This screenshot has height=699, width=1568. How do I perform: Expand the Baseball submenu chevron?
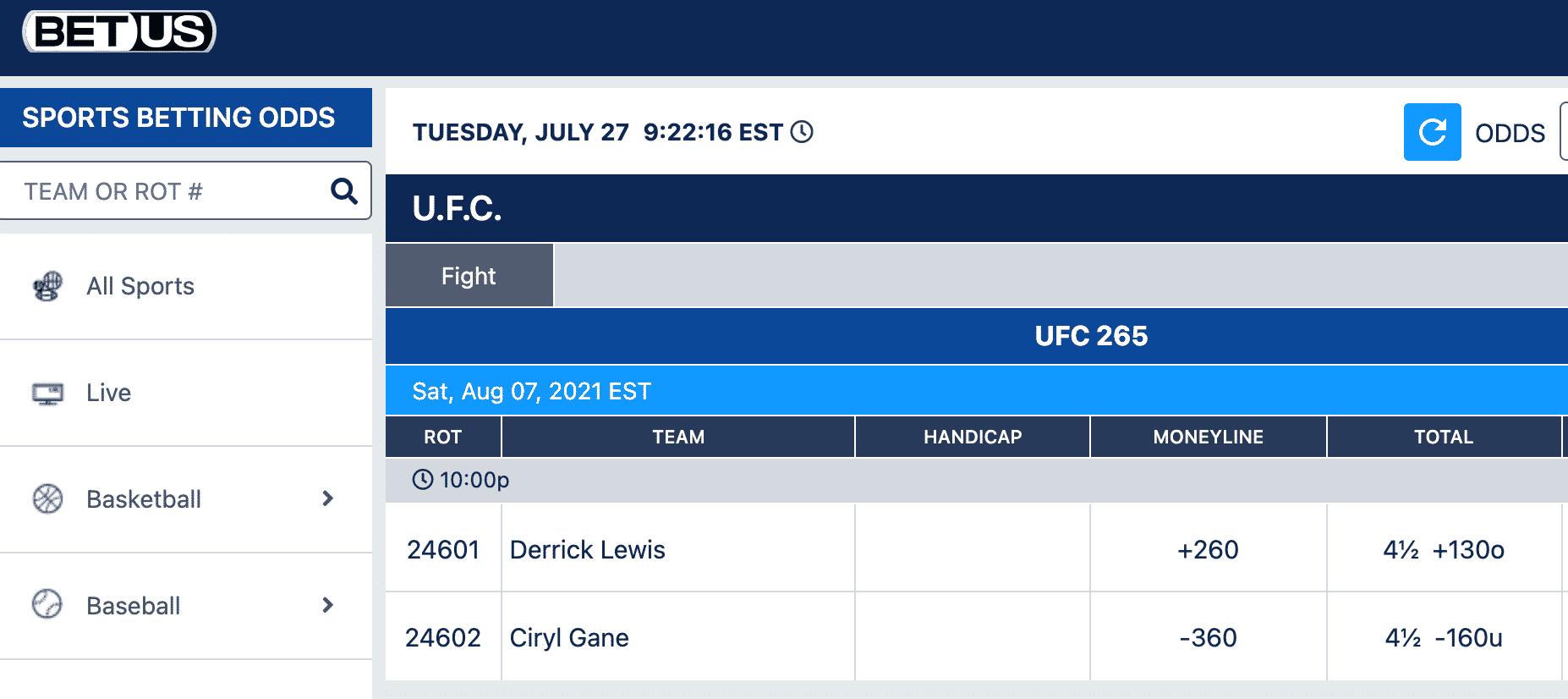328,605
